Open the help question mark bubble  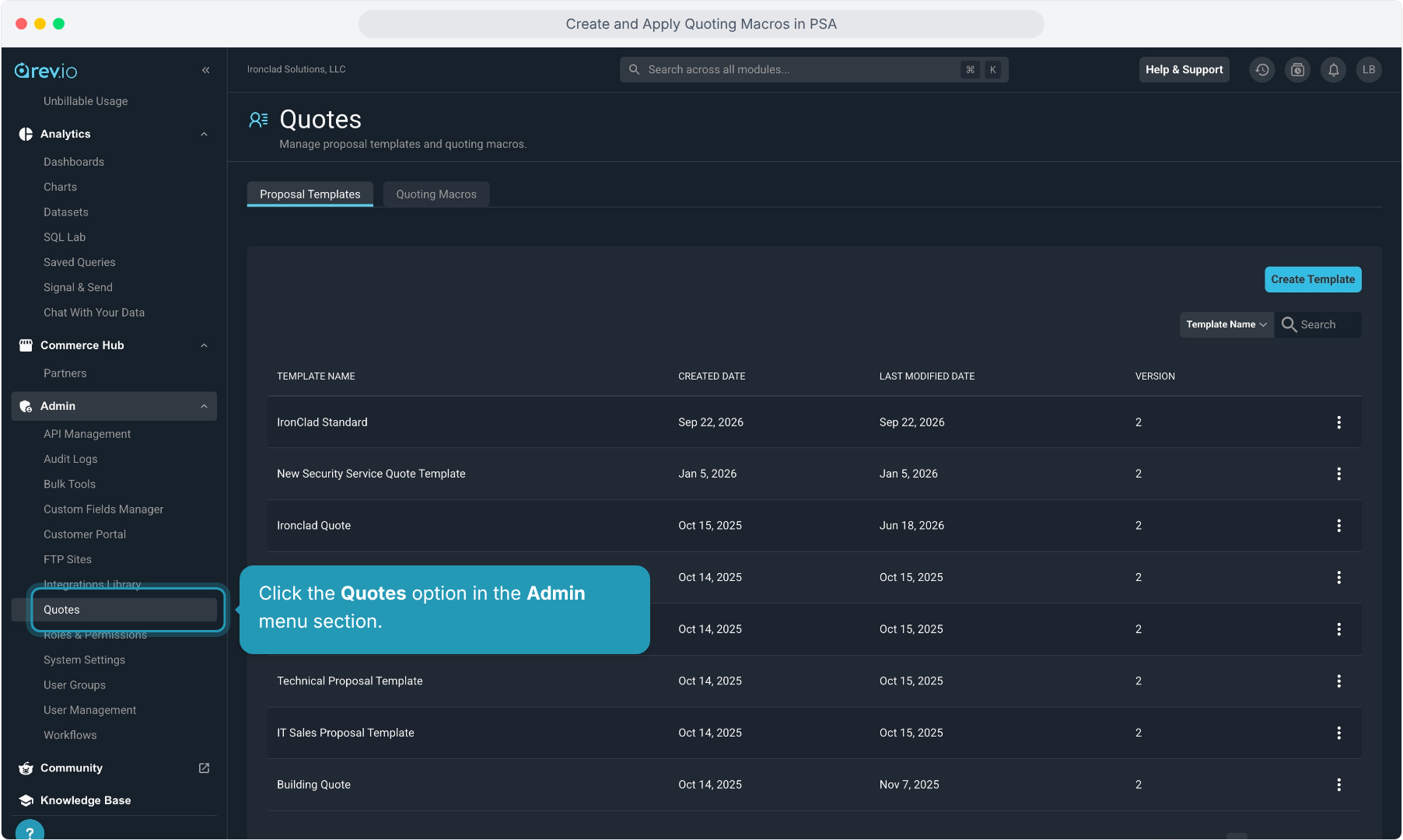pos(30,831)
